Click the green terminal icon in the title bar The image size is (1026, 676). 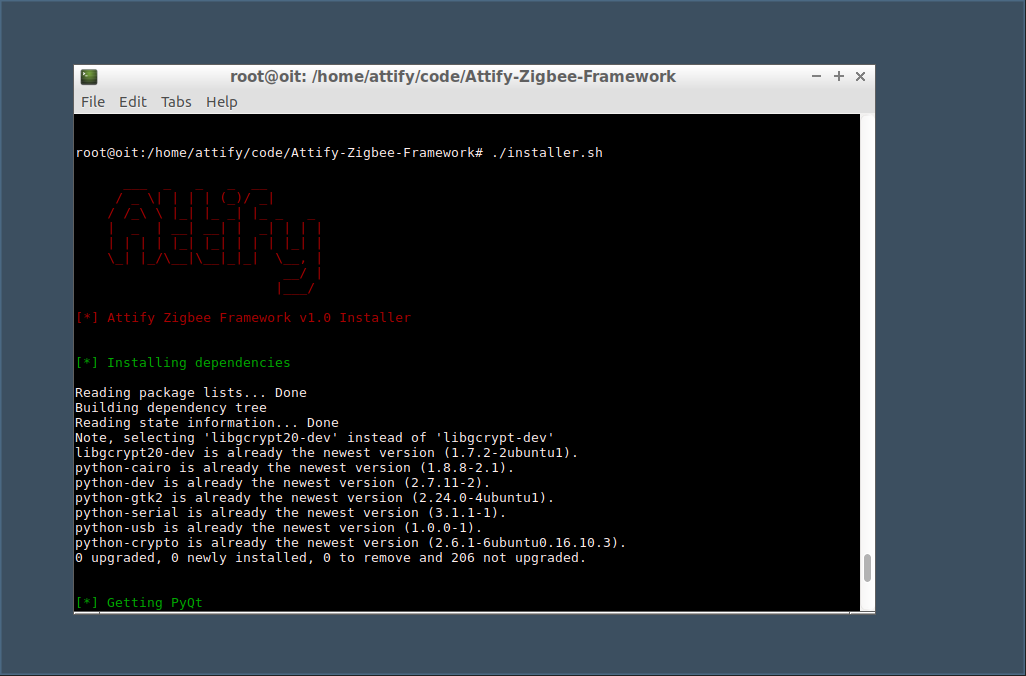[89, 76]
